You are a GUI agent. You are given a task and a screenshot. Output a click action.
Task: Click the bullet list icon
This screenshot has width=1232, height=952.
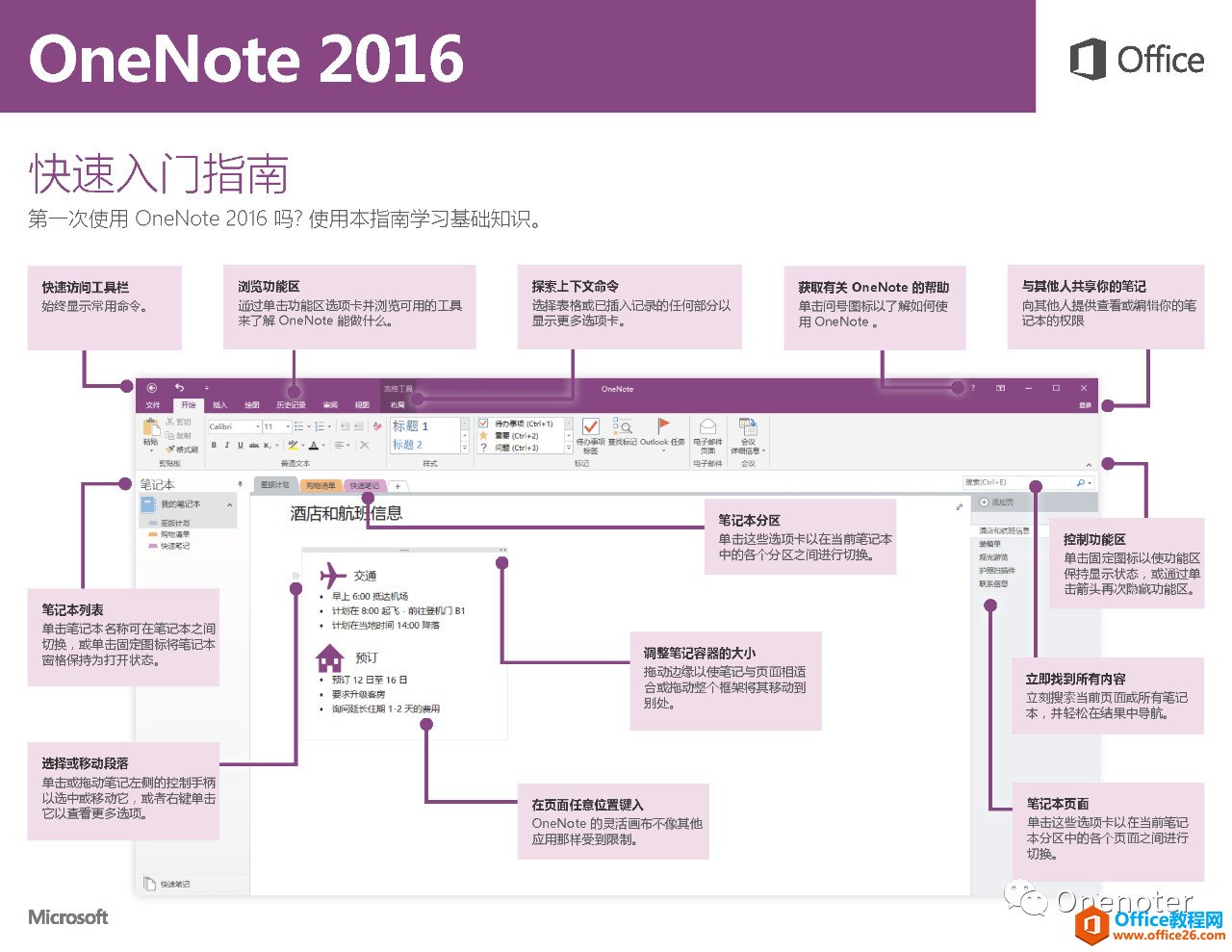299,426
